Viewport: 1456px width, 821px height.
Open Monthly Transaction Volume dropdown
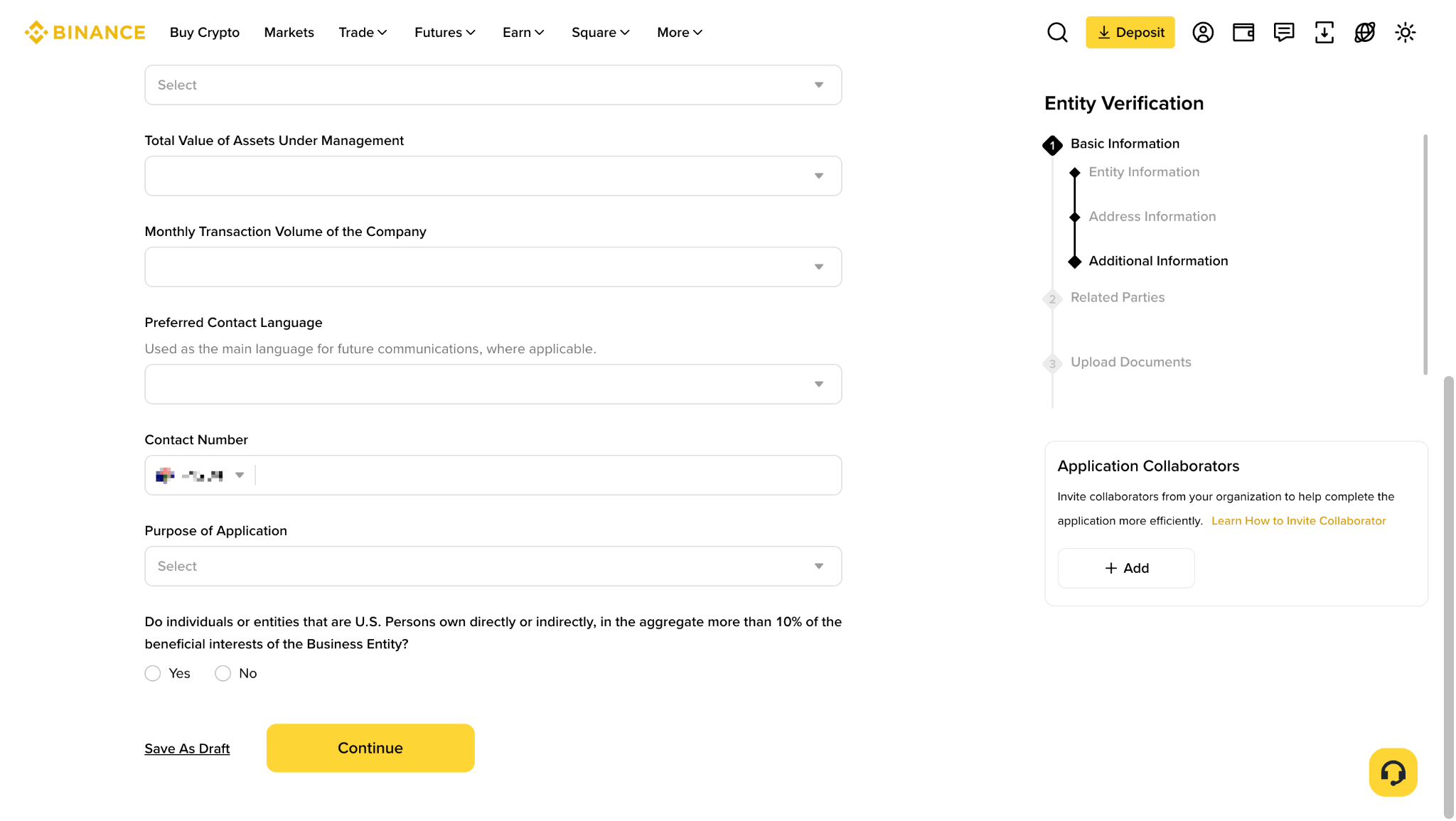pyautogui.click(x=493, y=267)
